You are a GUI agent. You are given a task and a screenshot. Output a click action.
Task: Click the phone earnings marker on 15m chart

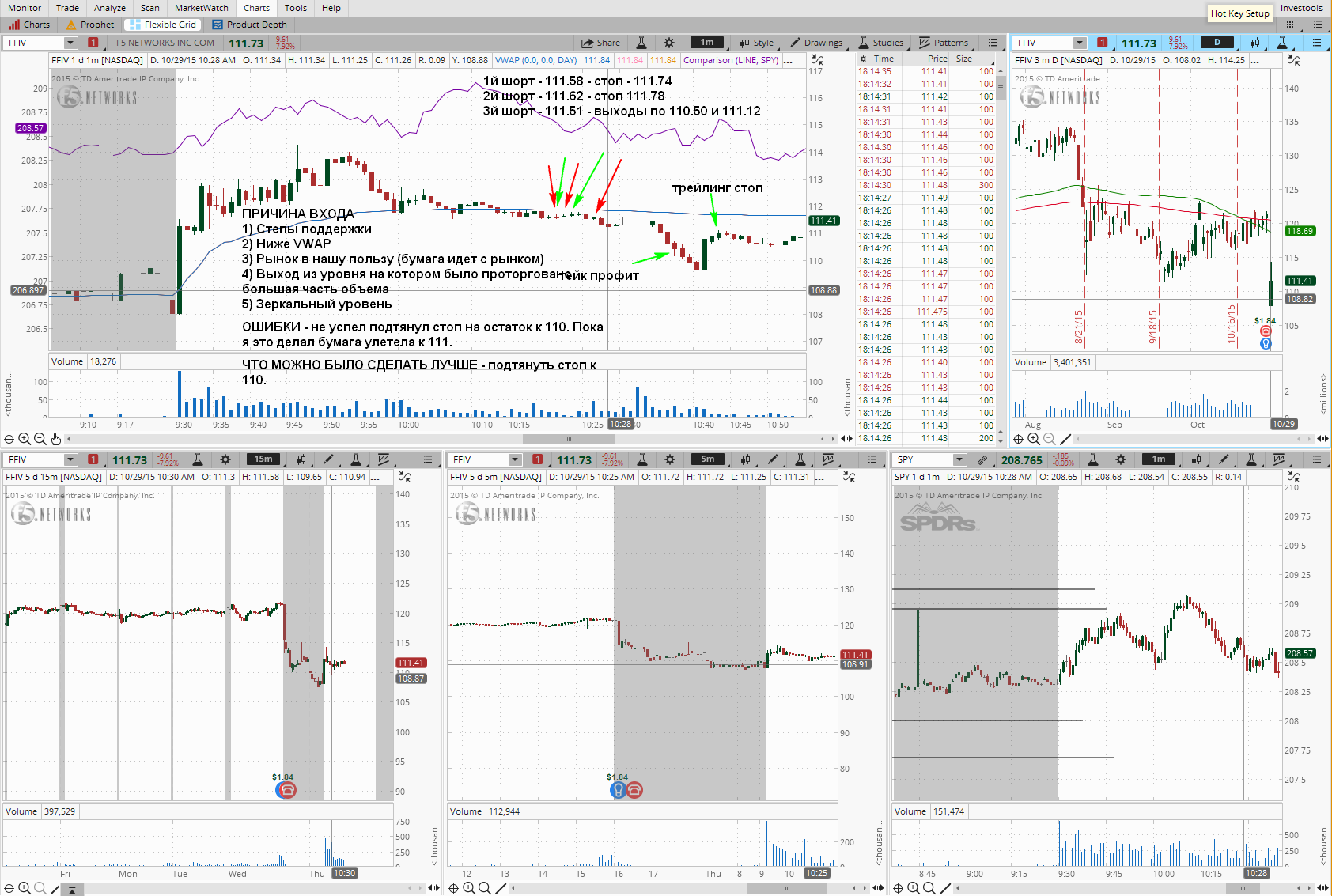[x=287, y=790]
